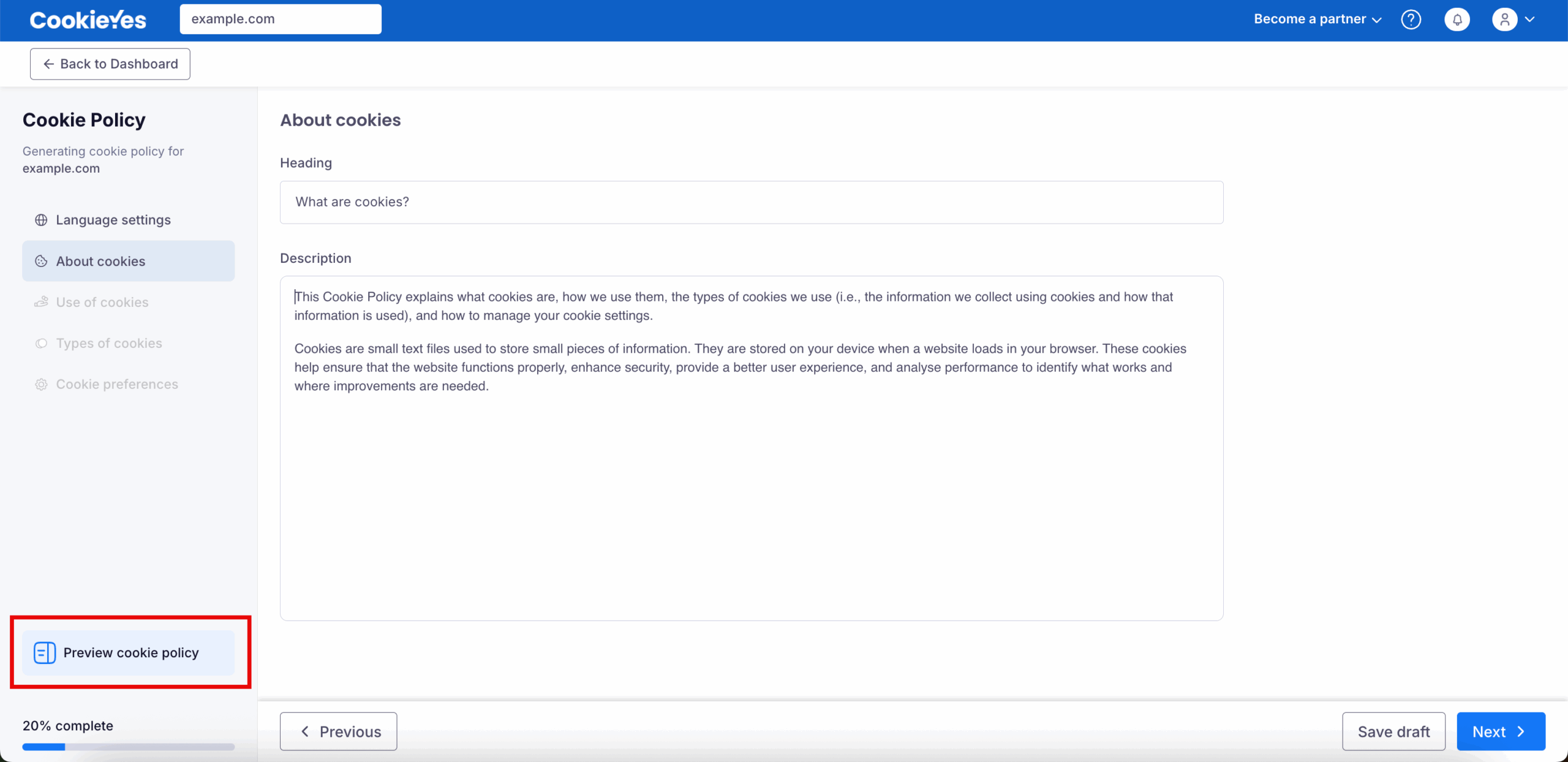Image resolution: width=1568 pixels, height=762 pixels.
Task: Open the help question mark icon
Action: pos(1411,19)
